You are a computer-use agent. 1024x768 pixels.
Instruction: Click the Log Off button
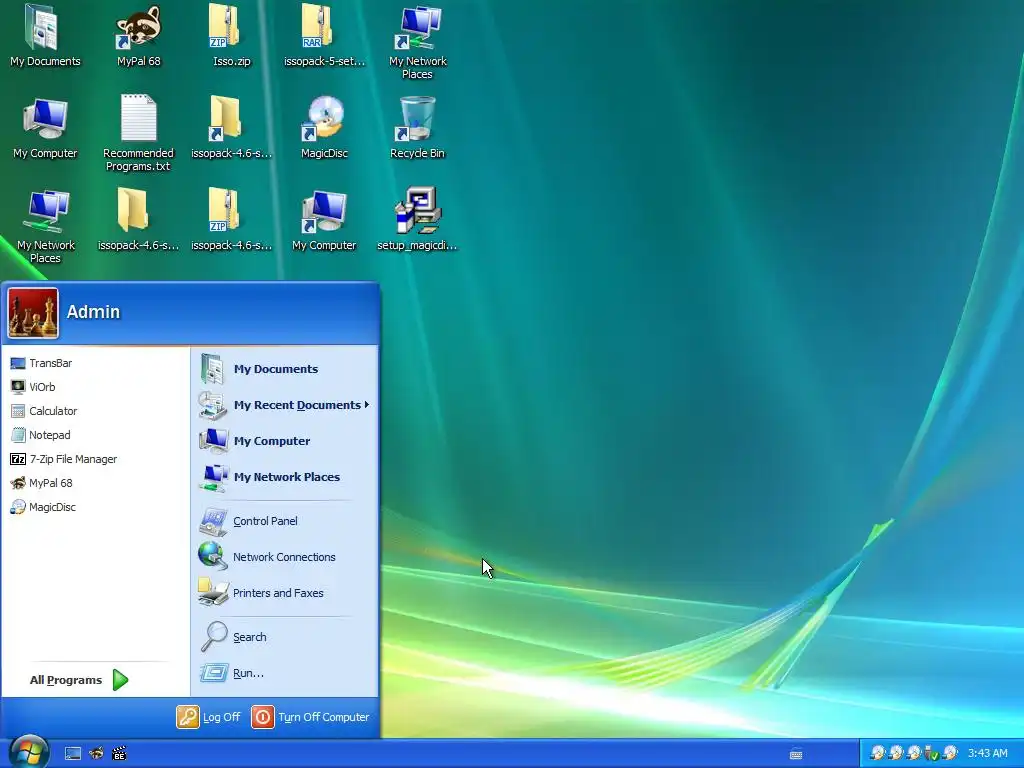click(x=209, y=717)
